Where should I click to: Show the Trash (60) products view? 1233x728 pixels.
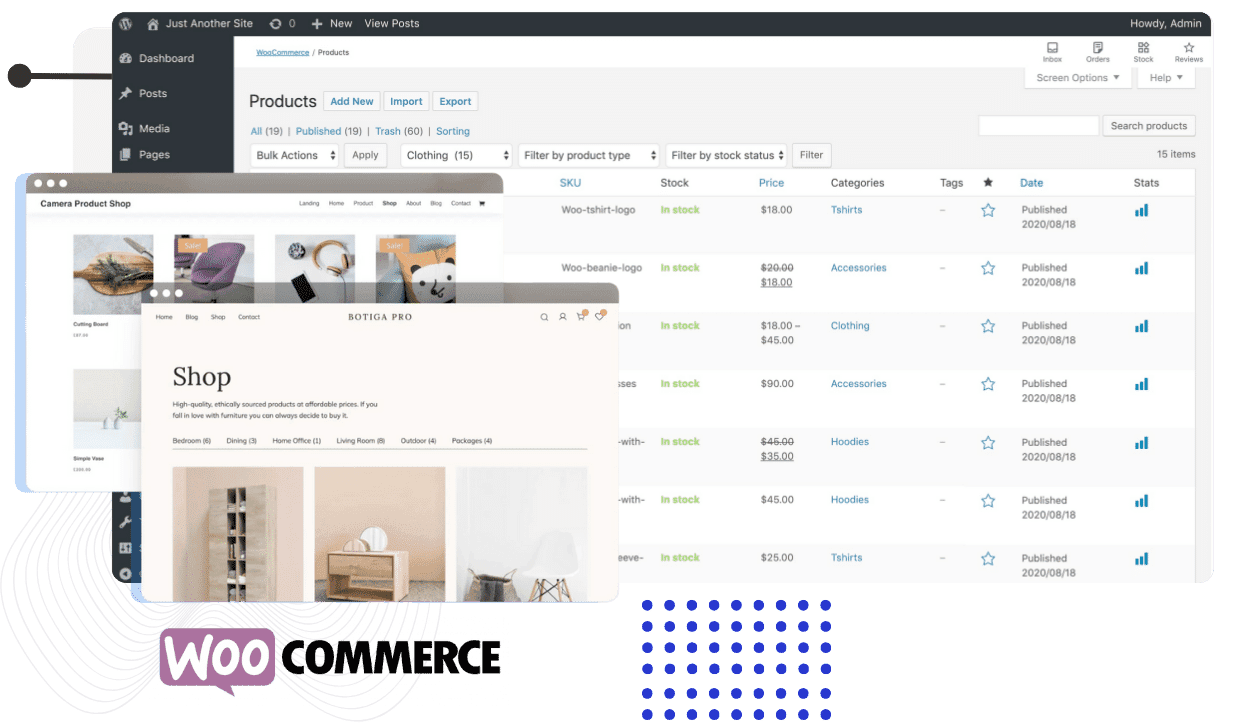click(x=399, y=131)
